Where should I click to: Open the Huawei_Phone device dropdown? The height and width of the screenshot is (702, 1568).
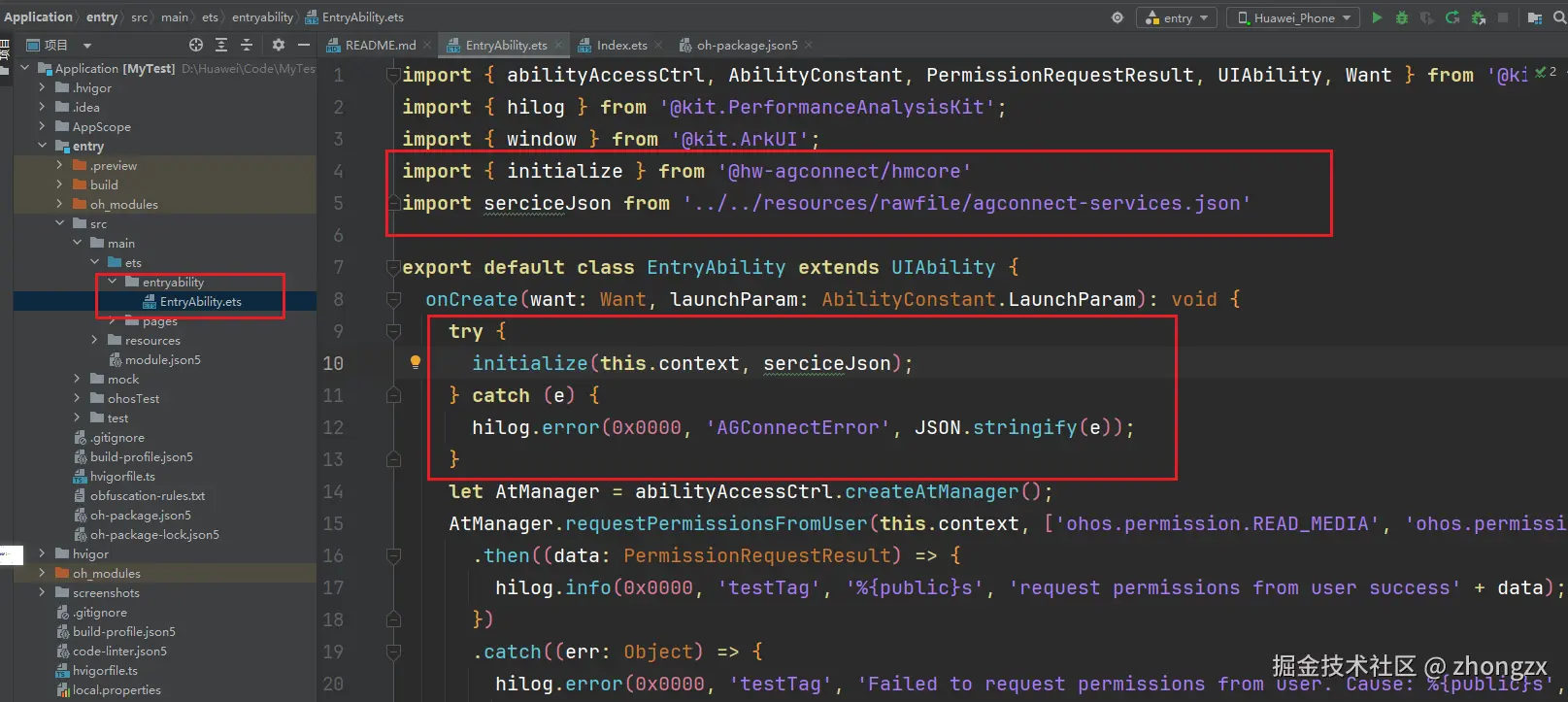click(x=1293, y=17)
